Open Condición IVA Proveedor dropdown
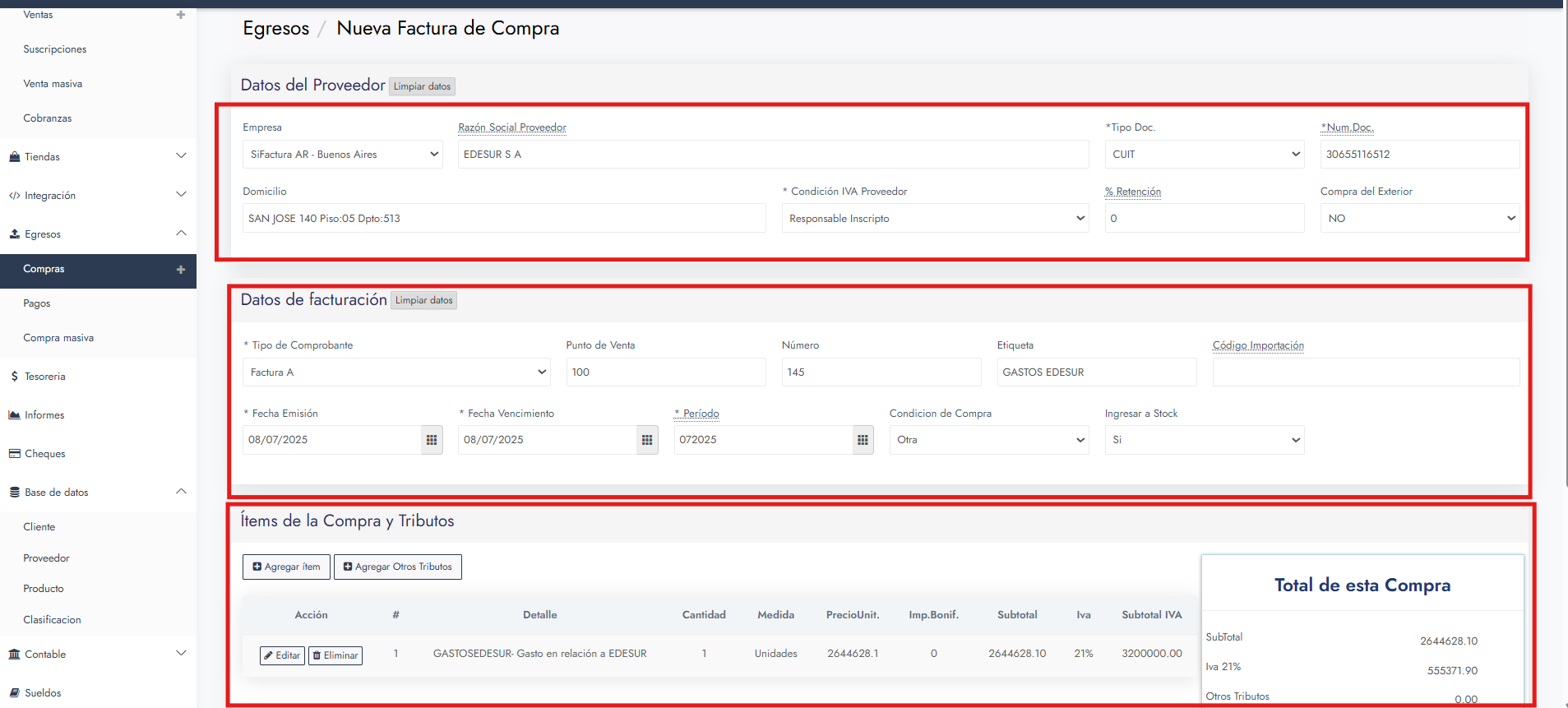 click(x=936, y=219)
